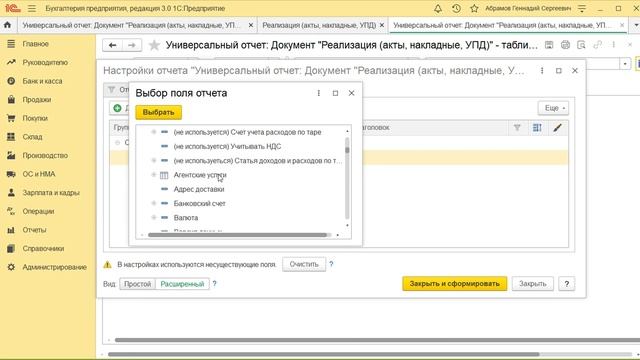Viewport: 640px width, 360px height.
Task: Open the more options dots in the settings window
Action: point(542,71)
